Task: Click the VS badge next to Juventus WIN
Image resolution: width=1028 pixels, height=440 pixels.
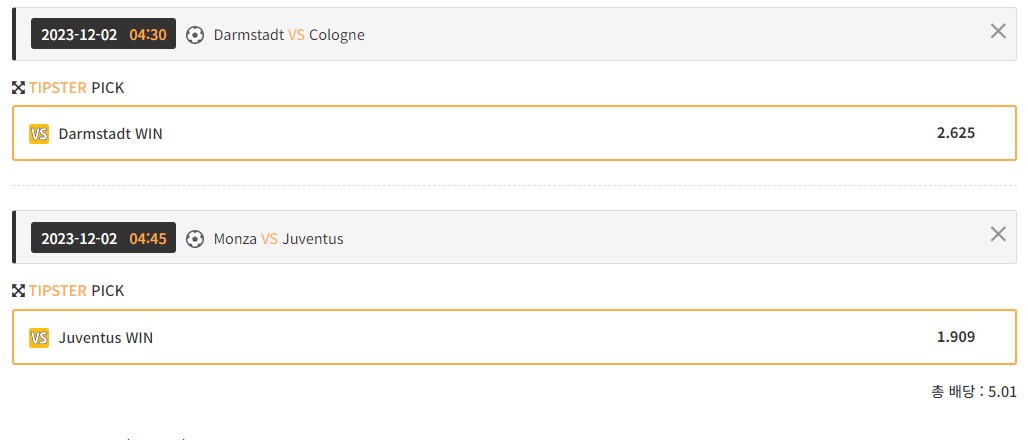Action: pyautogui.click(x=39, y=338)
